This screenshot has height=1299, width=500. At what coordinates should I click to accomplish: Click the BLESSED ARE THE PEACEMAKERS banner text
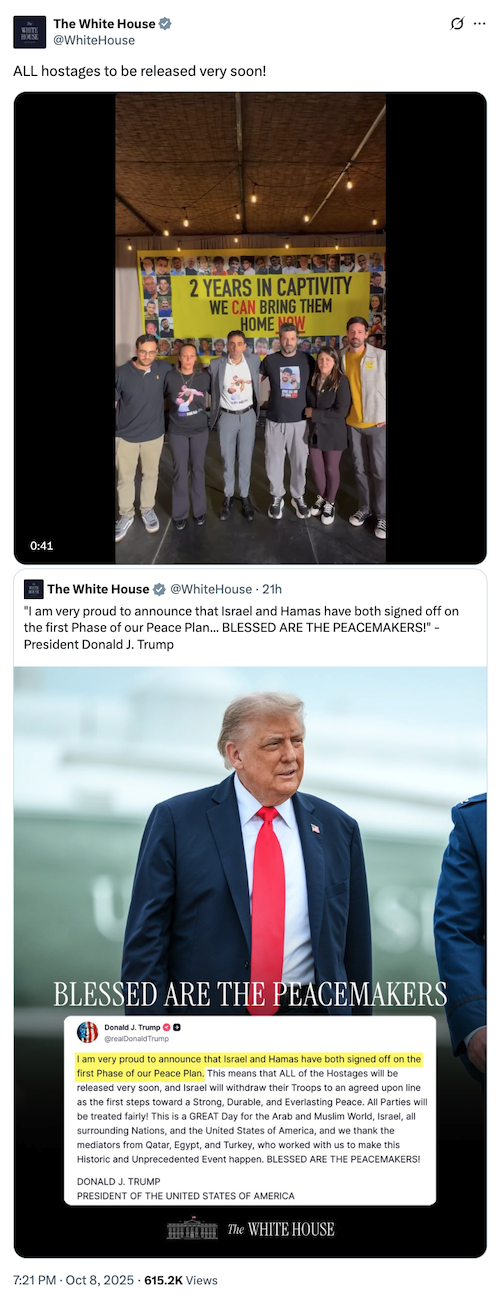tap(250, 994)
